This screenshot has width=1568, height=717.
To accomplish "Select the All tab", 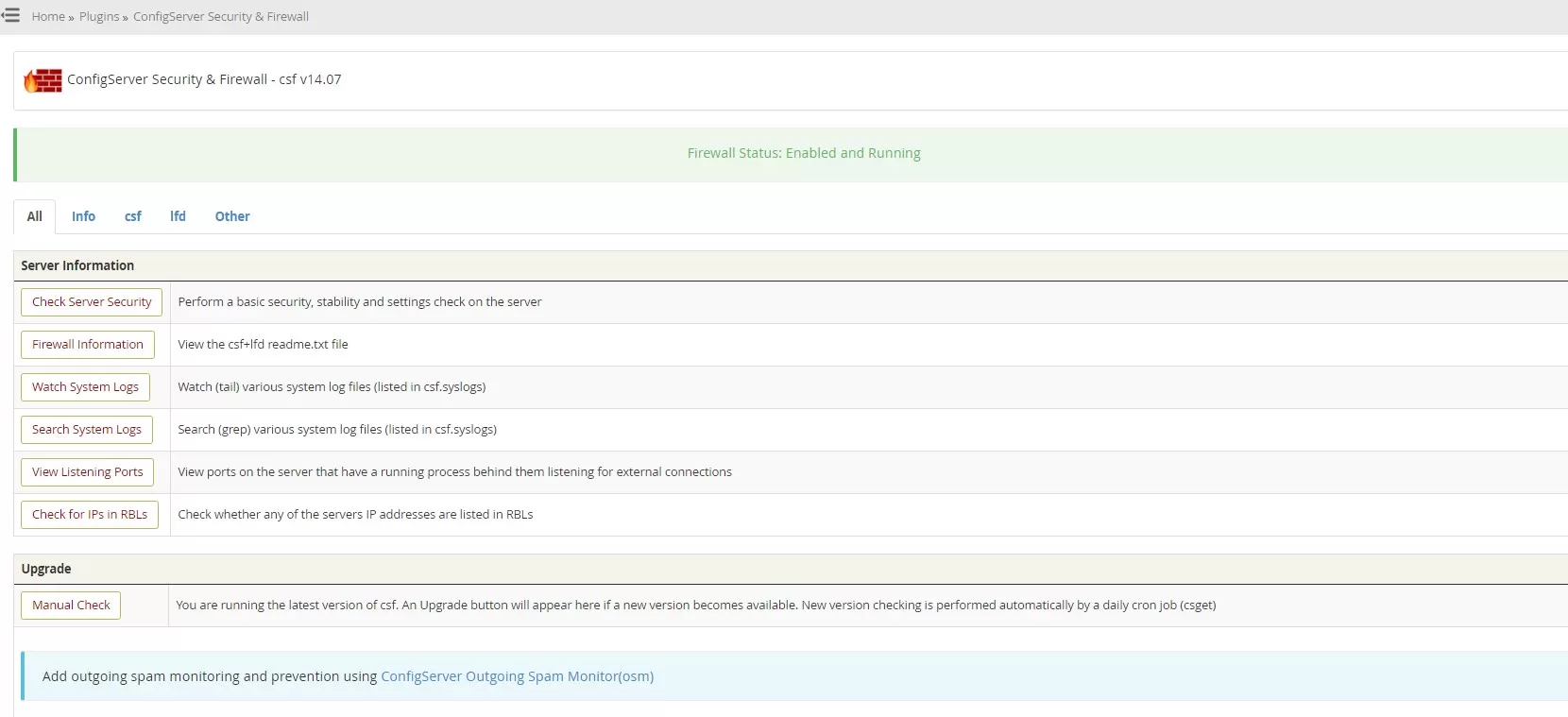I will [x=35, y=216].
